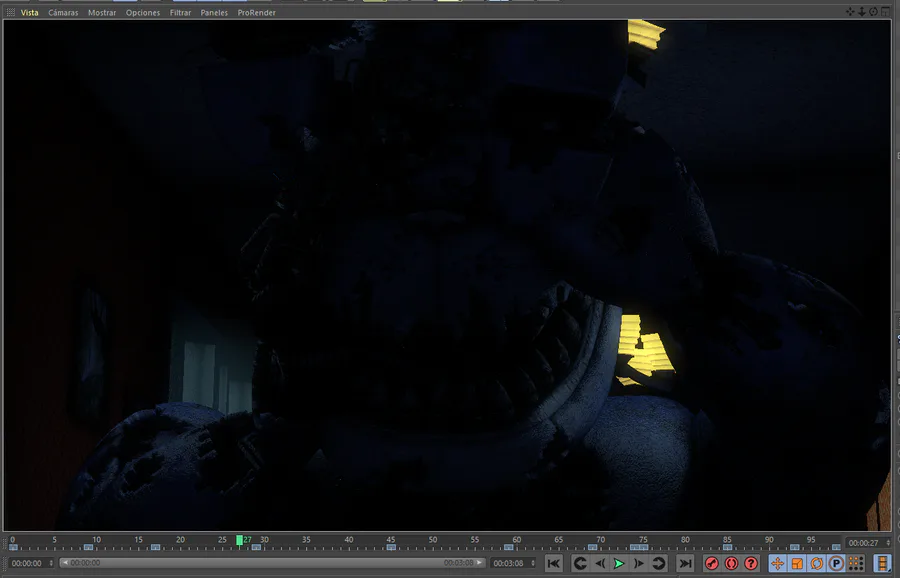The image size is (900, 578).
Task: Click the green playhead at frame 27
Action: coord(239,540)
